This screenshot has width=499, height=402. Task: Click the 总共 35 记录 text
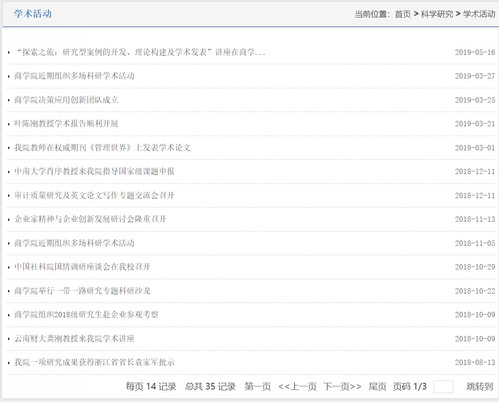pos(210,386)
